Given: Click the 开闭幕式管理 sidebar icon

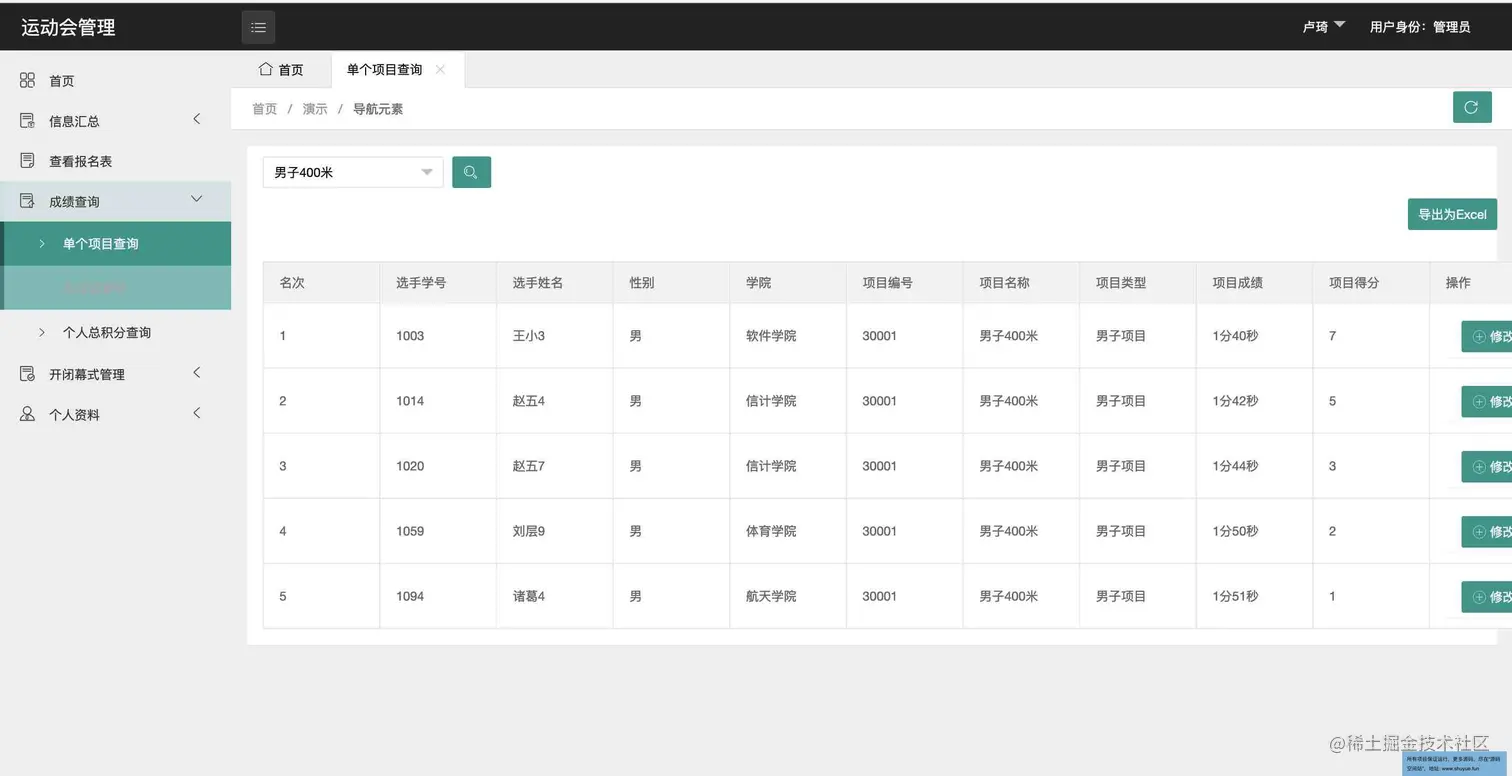Looking at the screenshot, I should point(27,374).
